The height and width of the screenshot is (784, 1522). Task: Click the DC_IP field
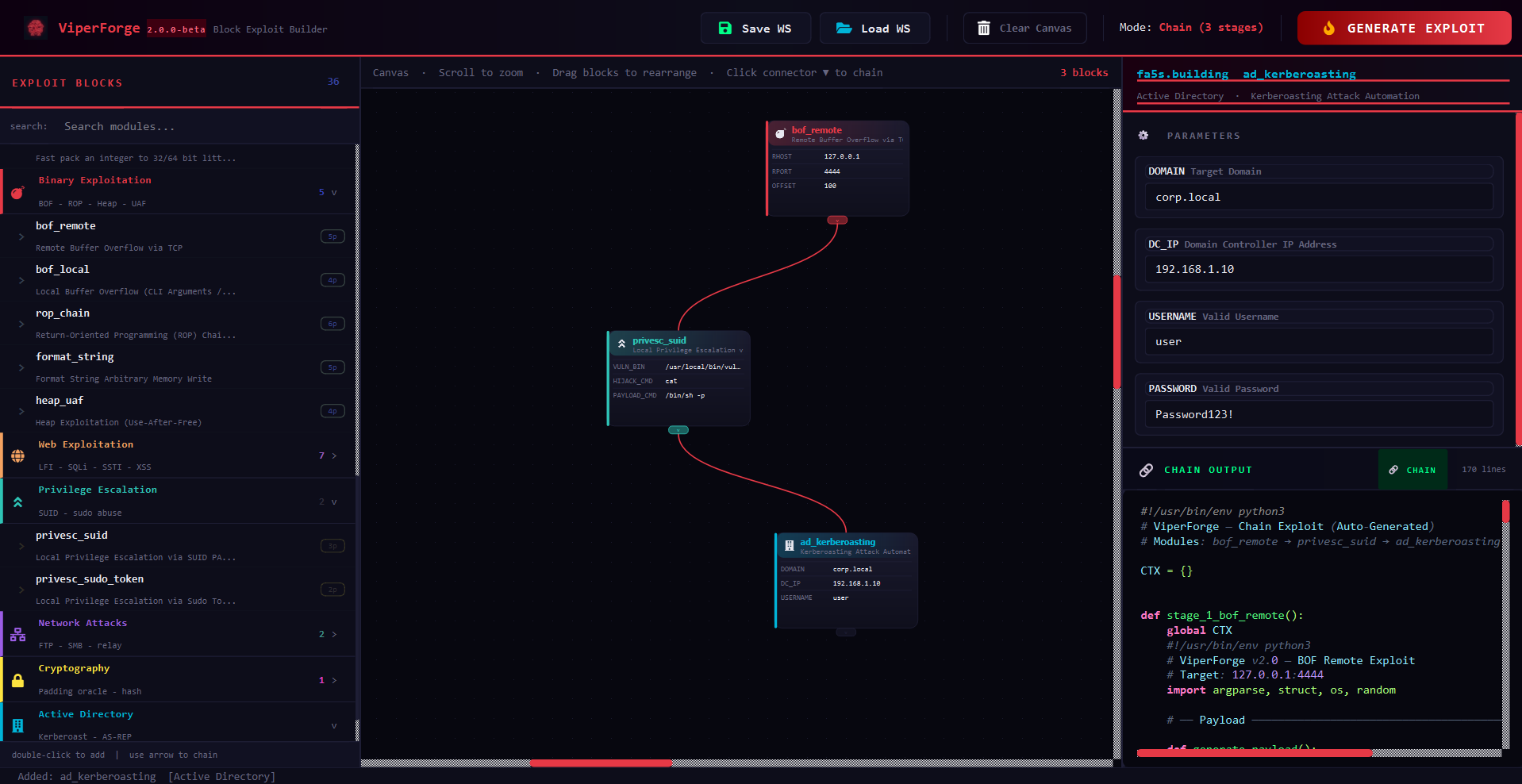coord(1319,269)
